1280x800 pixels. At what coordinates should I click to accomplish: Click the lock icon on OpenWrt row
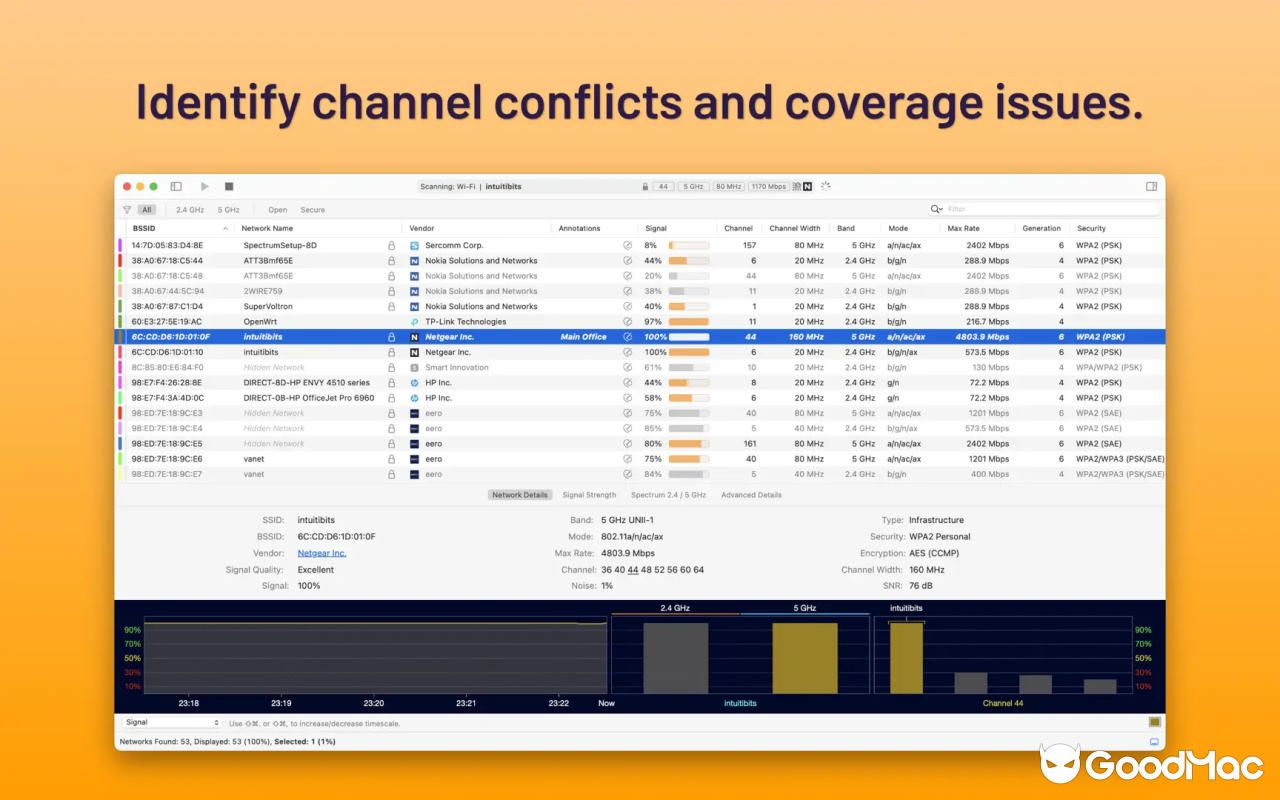coord(391,322)
